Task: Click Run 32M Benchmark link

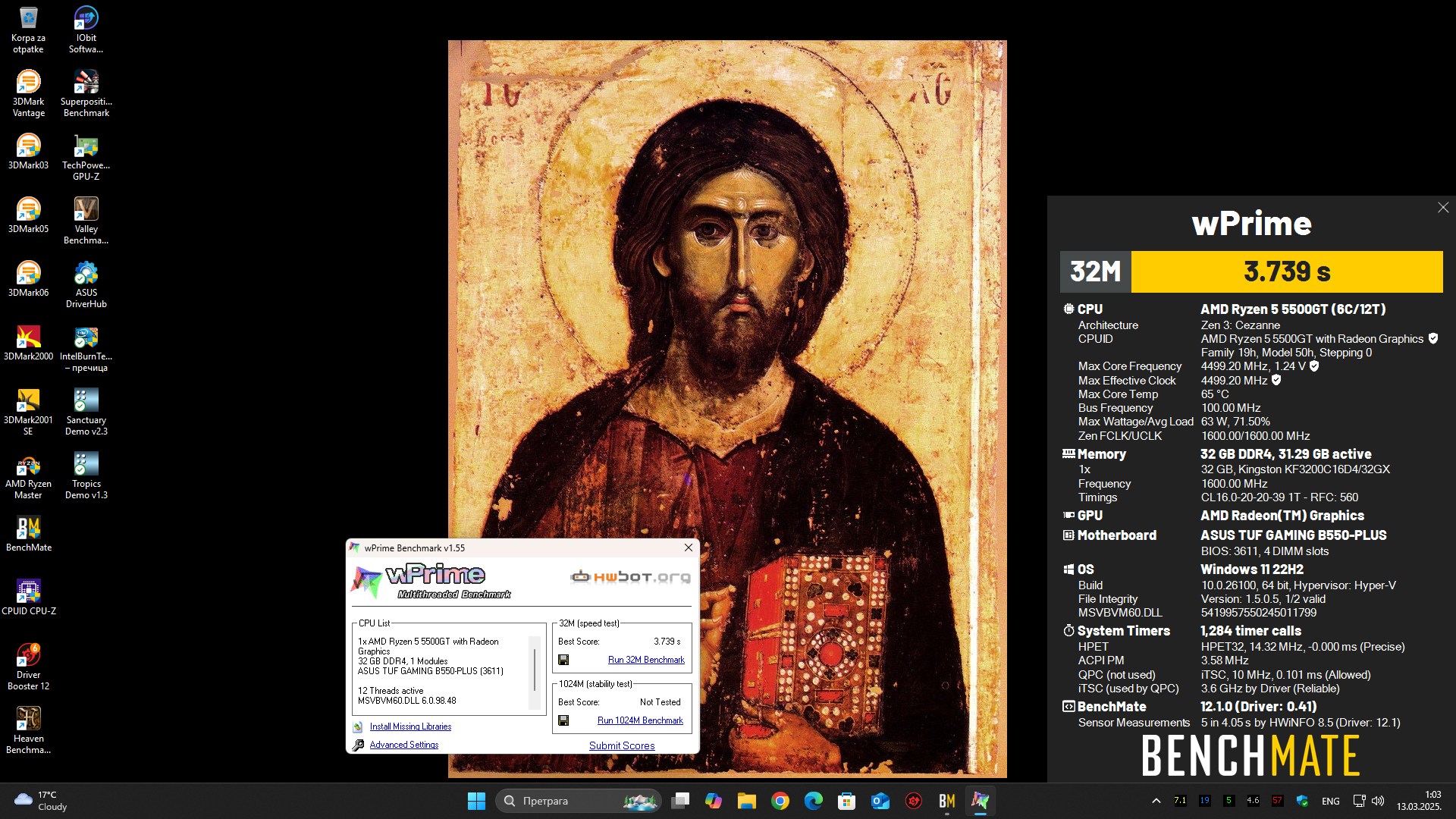Action: [x=646, y=660]
